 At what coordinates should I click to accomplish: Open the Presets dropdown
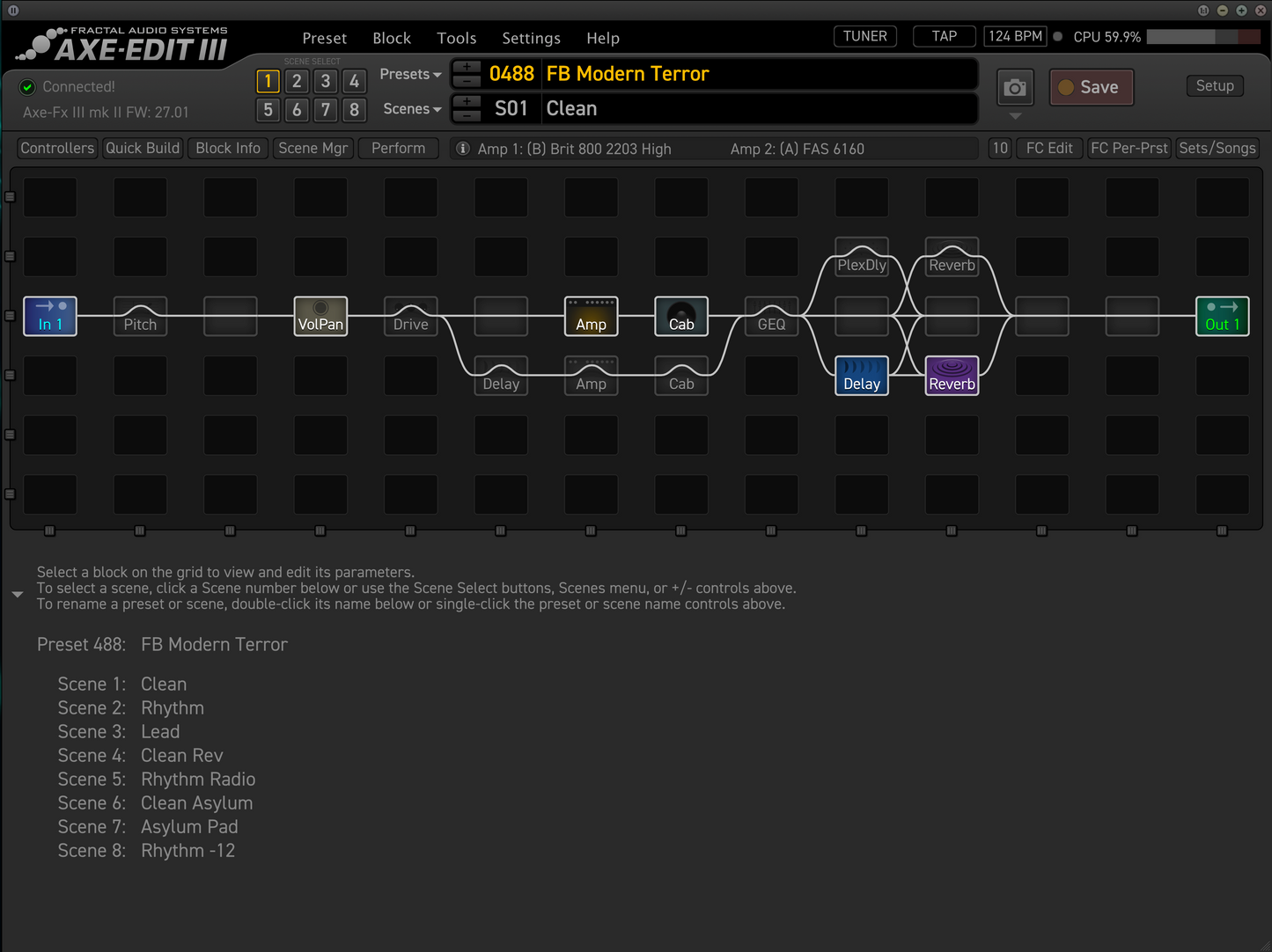click(410, 75)
